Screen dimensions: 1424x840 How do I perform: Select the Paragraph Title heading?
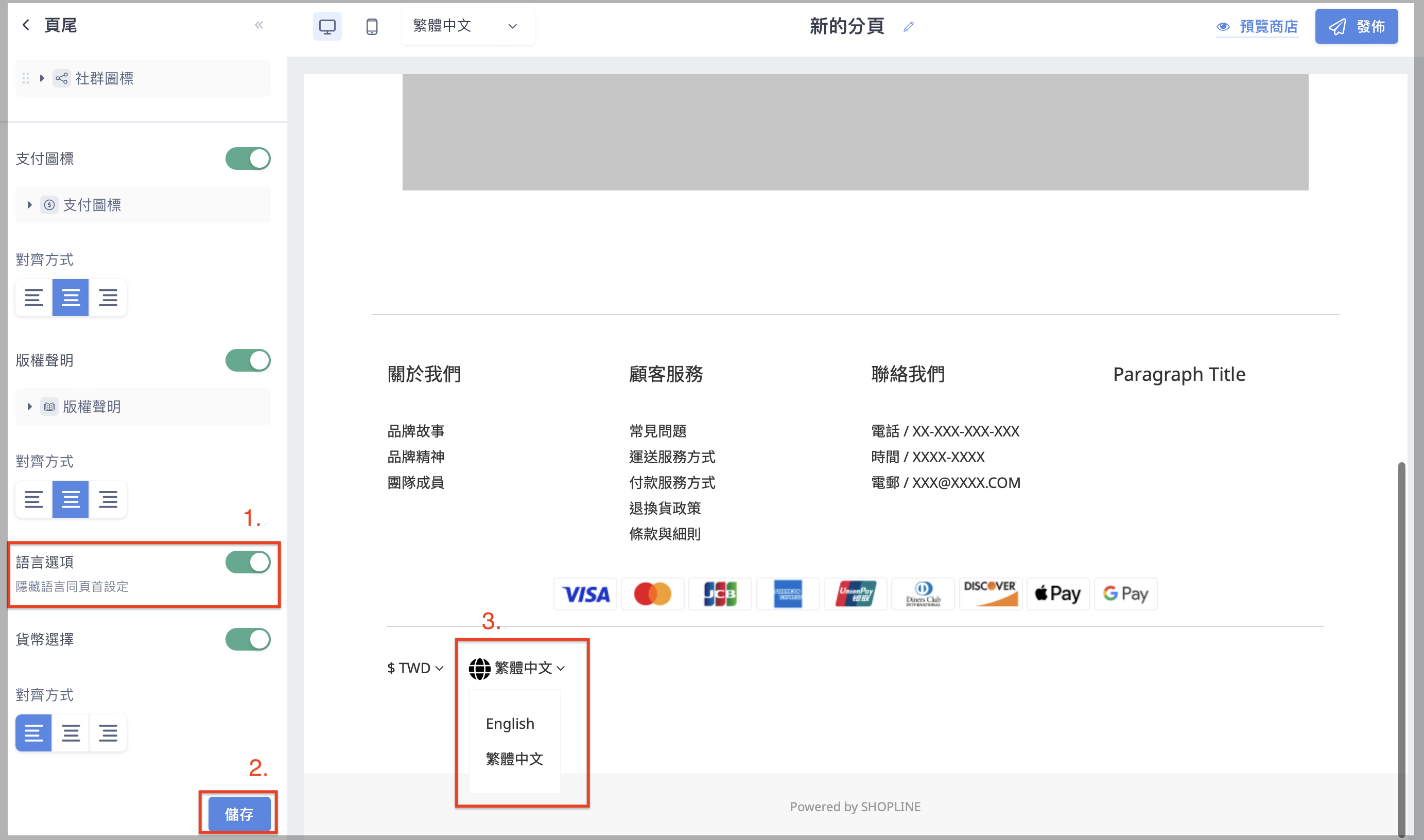[x=1179, y=374]
